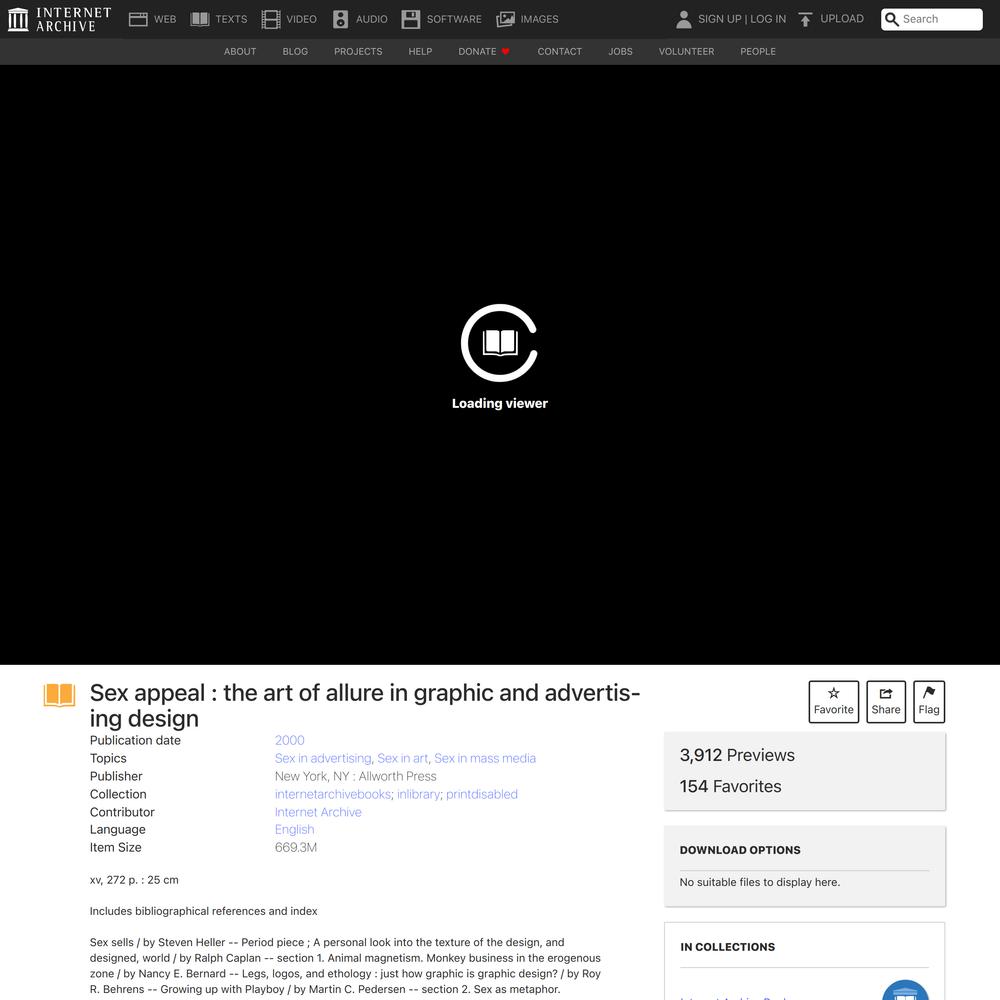Viewport: 1000px width, 1000px height.
Task: Click the Audio nav label
Action: pos(372,19)
